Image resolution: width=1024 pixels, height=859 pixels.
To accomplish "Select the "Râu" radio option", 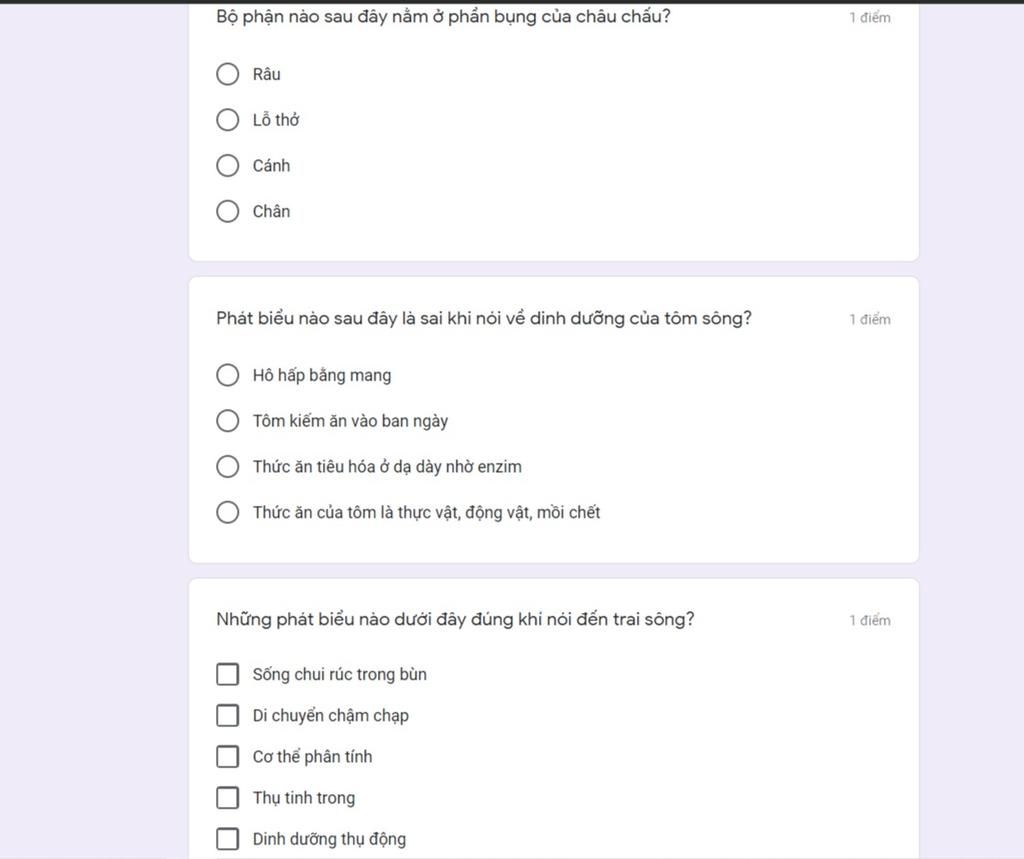I will (x=227, y=74).
